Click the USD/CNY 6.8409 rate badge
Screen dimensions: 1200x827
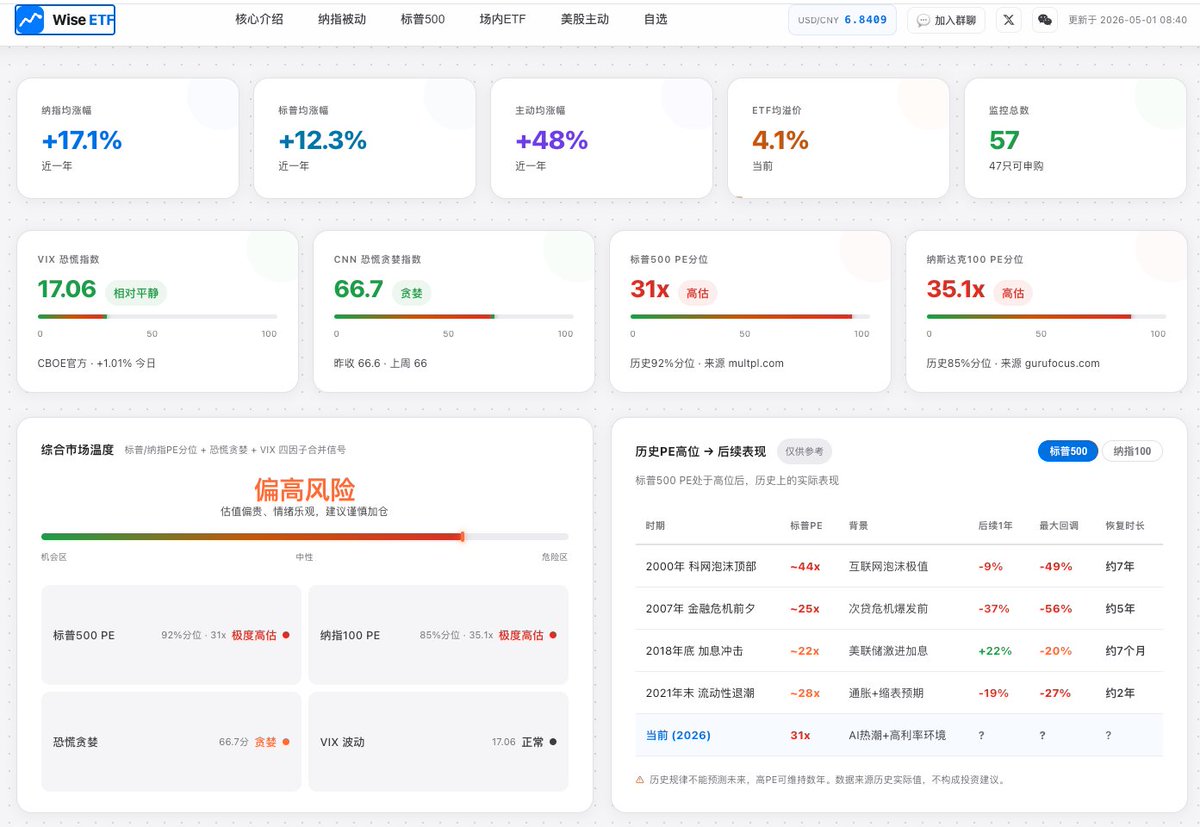tap(842, 20)
